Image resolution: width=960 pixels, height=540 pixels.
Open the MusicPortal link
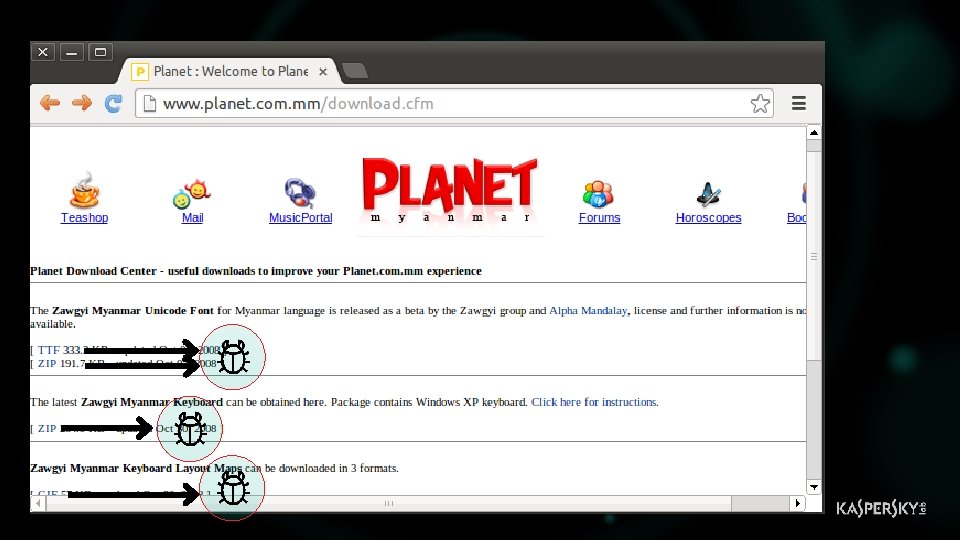coord(301,217)
